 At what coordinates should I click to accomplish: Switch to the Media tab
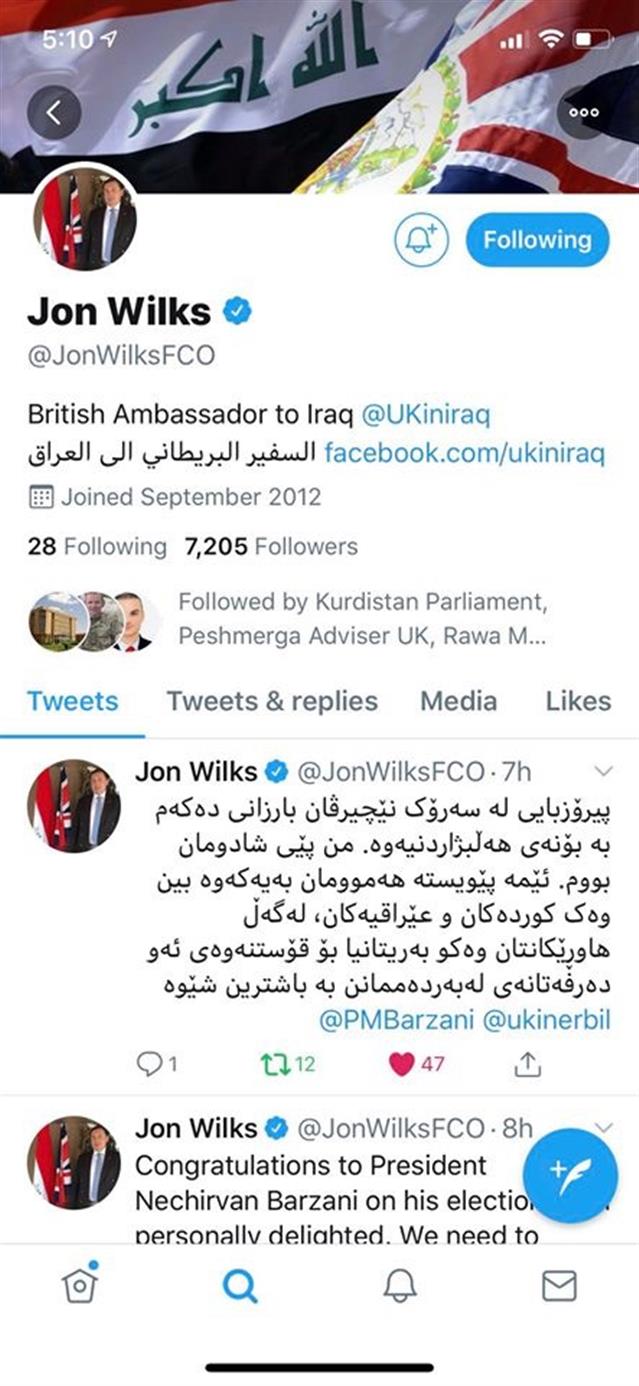[458, 701]
